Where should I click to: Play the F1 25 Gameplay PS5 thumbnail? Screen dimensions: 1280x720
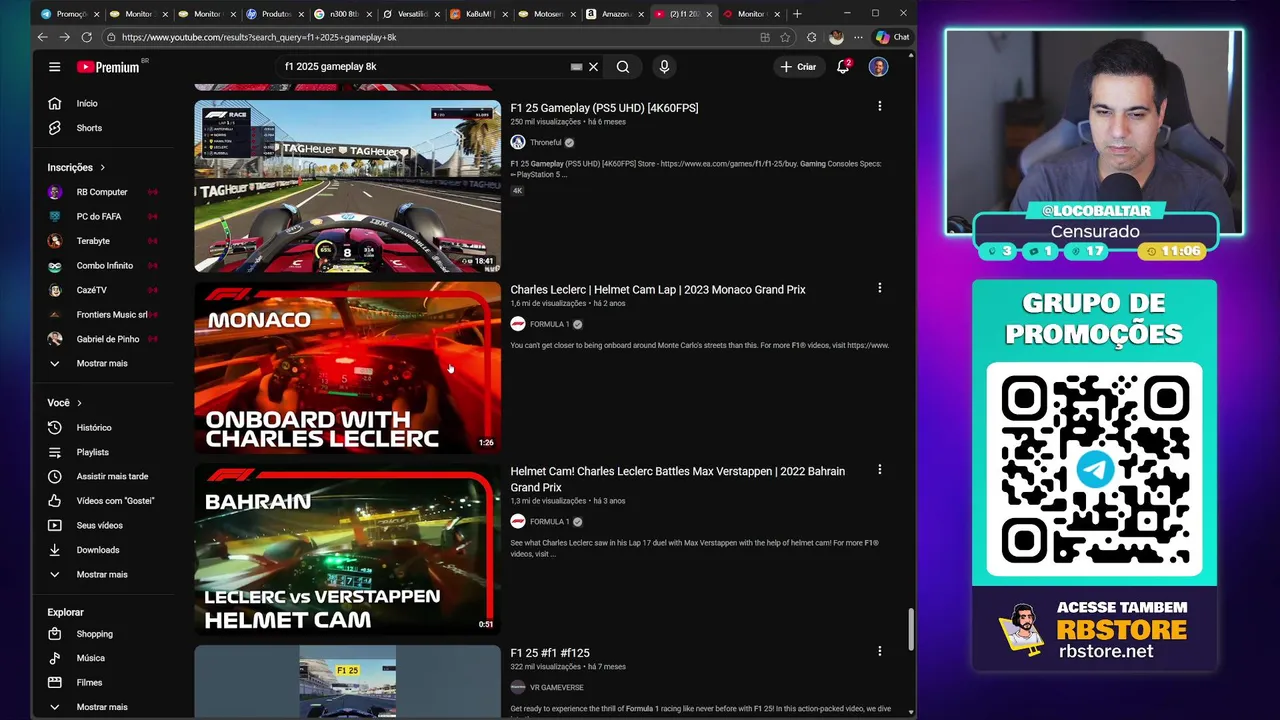click(347, 186)
